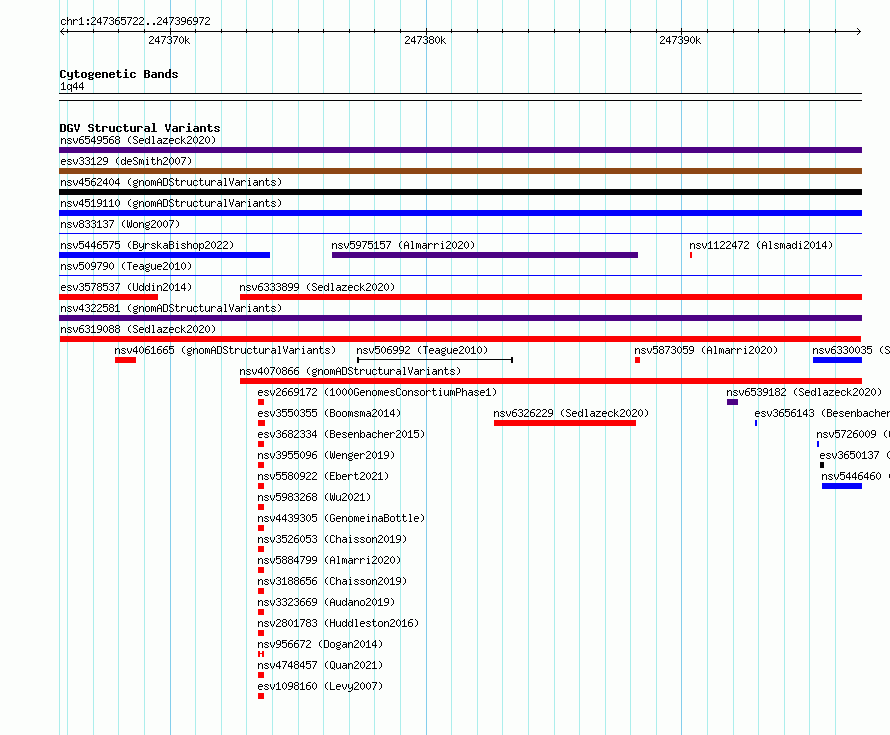Screen dimensions: 890x735
Task: Open the esv33129 (deSmith2007) label
Action: [x=126, y=161]
